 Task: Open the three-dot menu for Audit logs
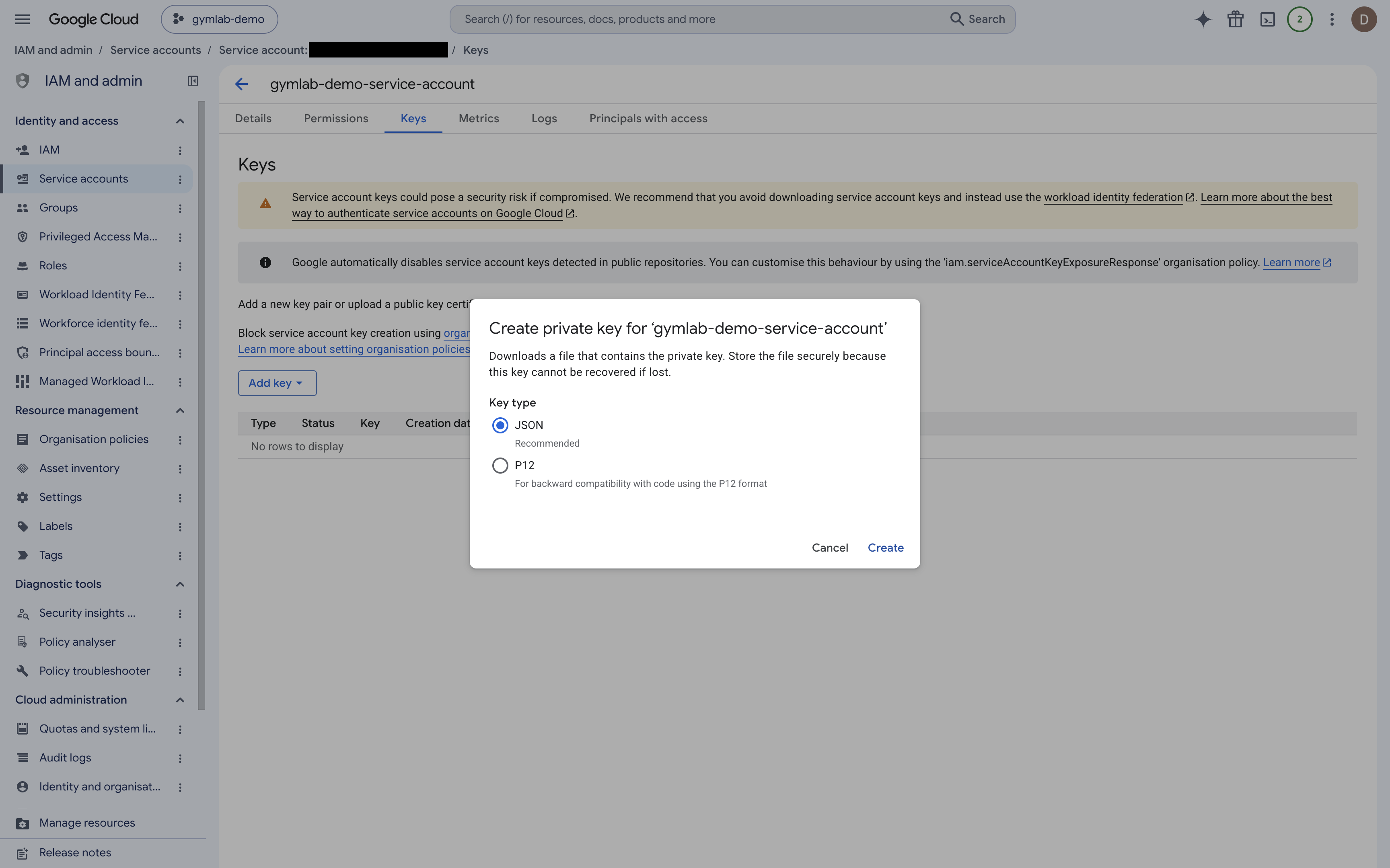180,758
